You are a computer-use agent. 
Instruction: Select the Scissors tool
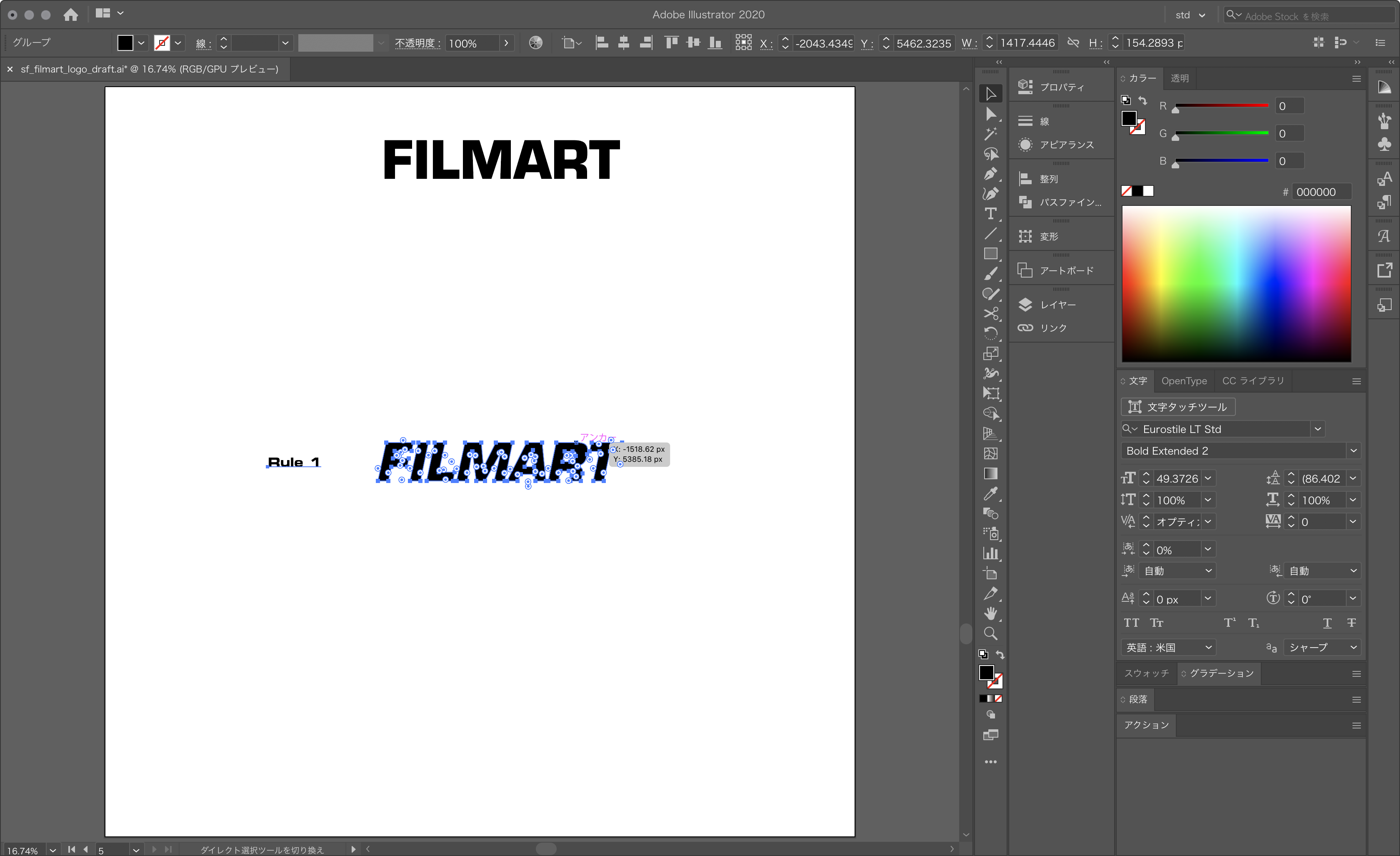click(x=990, y=313)
